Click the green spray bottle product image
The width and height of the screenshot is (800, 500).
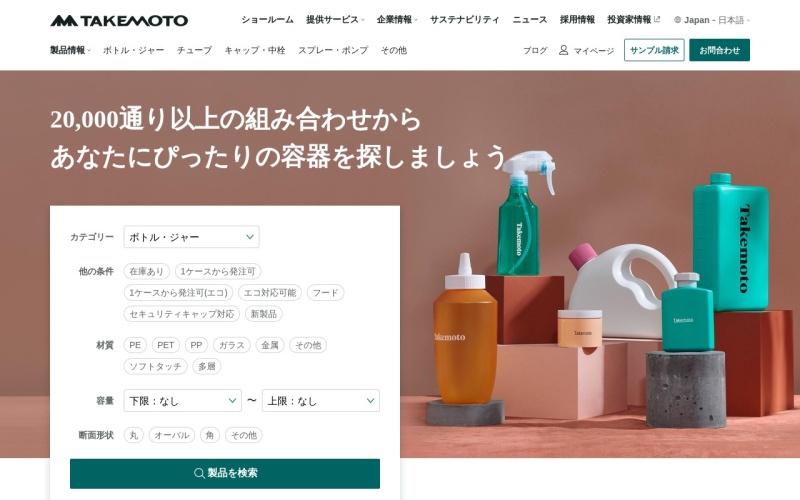524,213
